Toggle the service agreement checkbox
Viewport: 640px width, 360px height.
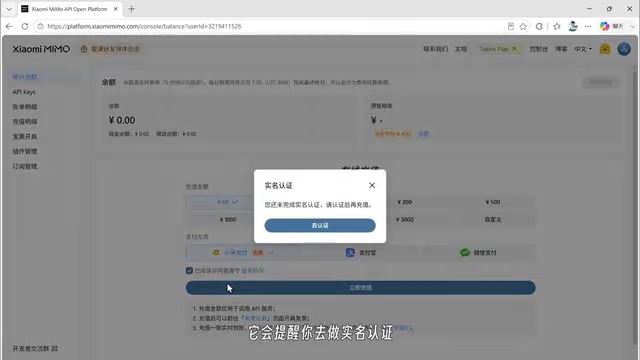coord(189,270)
